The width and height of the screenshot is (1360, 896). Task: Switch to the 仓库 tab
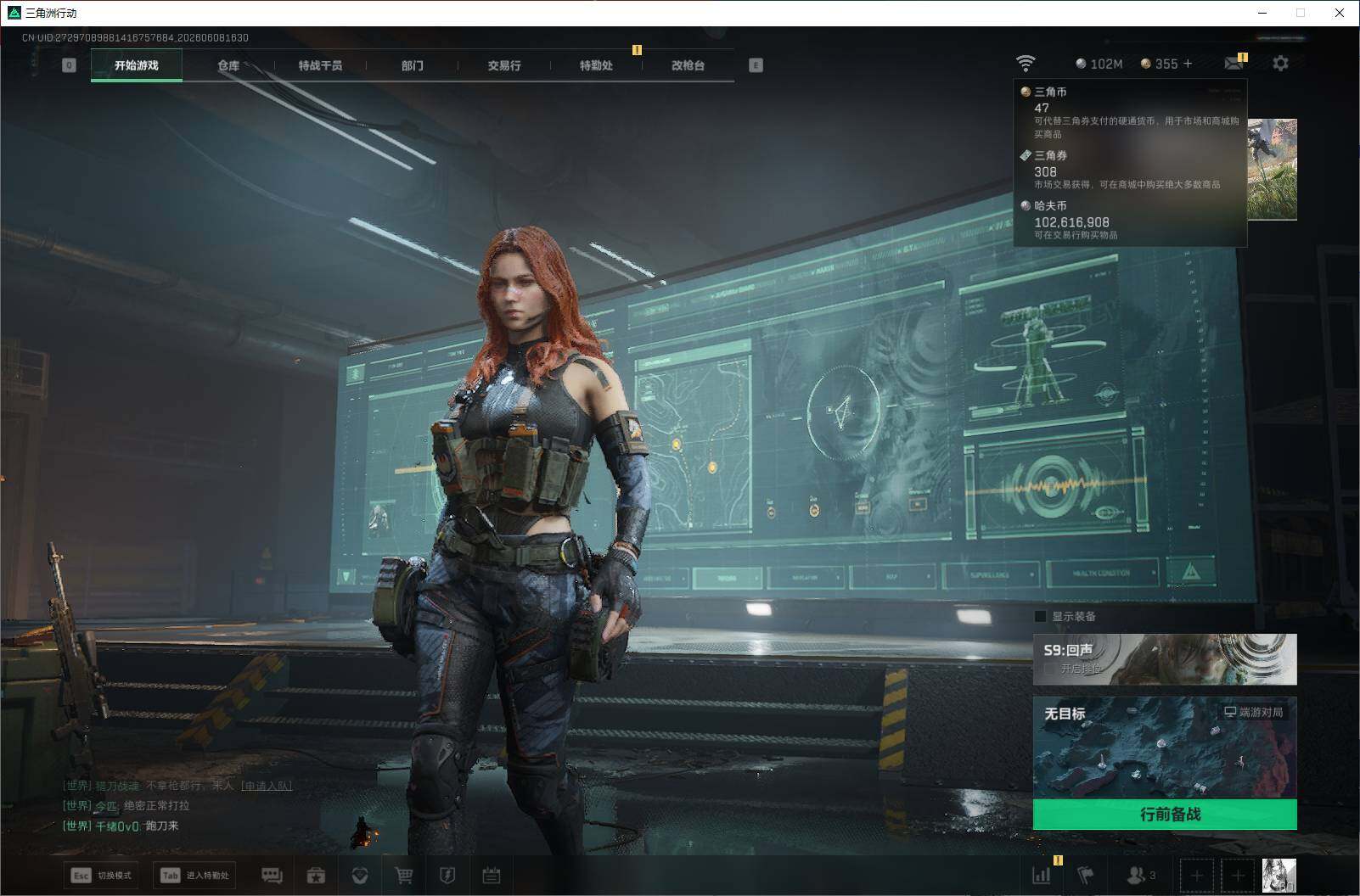[228, 65]
